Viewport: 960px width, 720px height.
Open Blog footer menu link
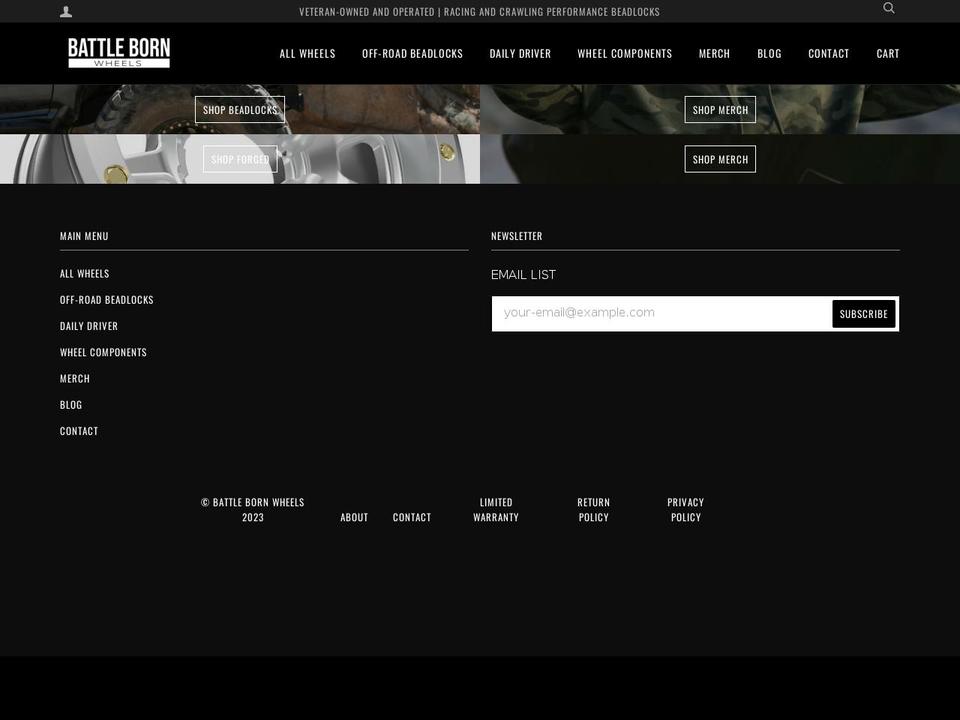click(x=71, y=405)
